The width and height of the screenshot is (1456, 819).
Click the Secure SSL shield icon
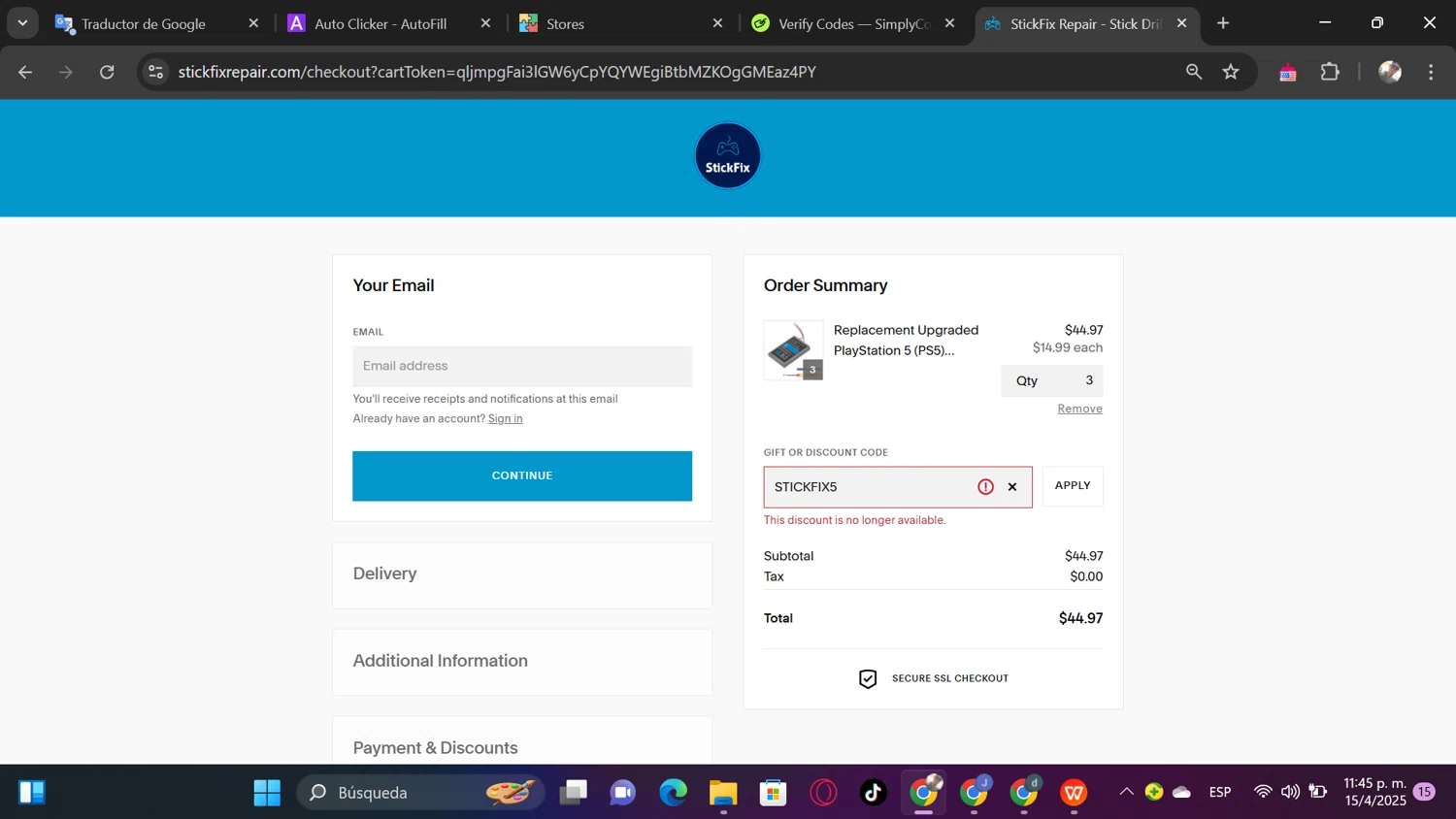tap(868, 678)
